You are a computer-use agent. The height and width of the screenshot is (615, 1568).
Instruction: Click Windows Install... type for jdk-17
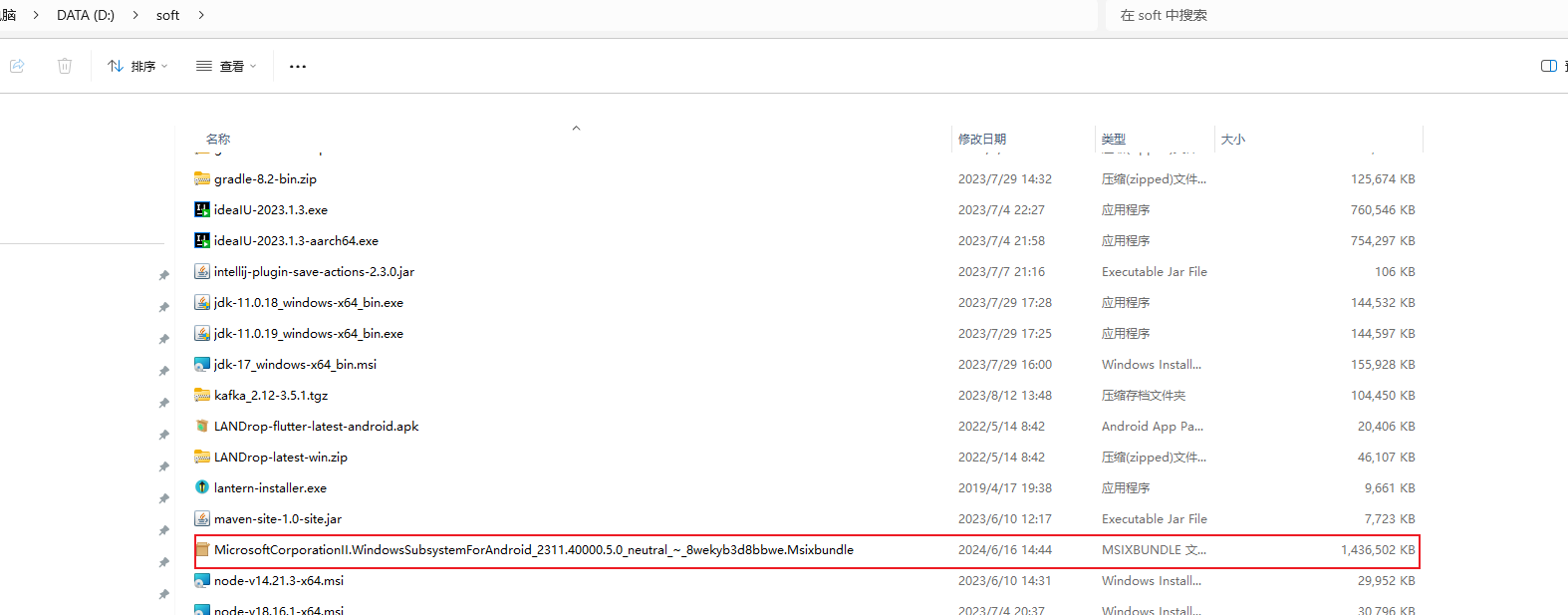click(1152, 364)
